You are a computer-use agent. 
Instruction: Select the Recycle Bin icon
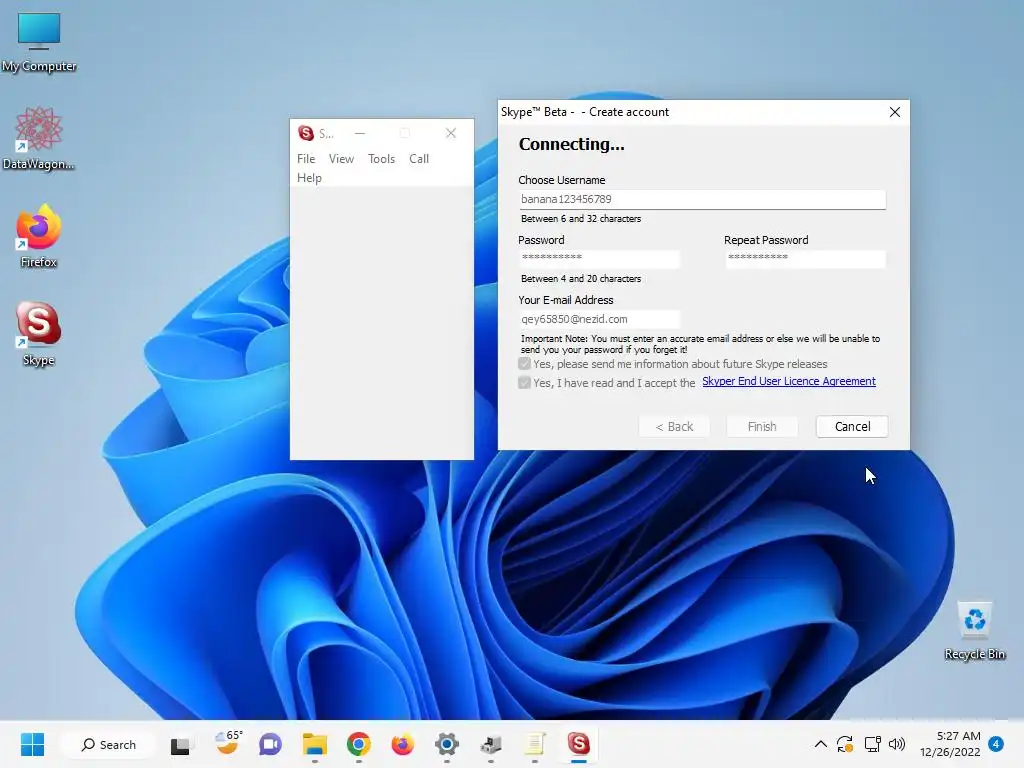pyautogui.click(x=974, y=631)
